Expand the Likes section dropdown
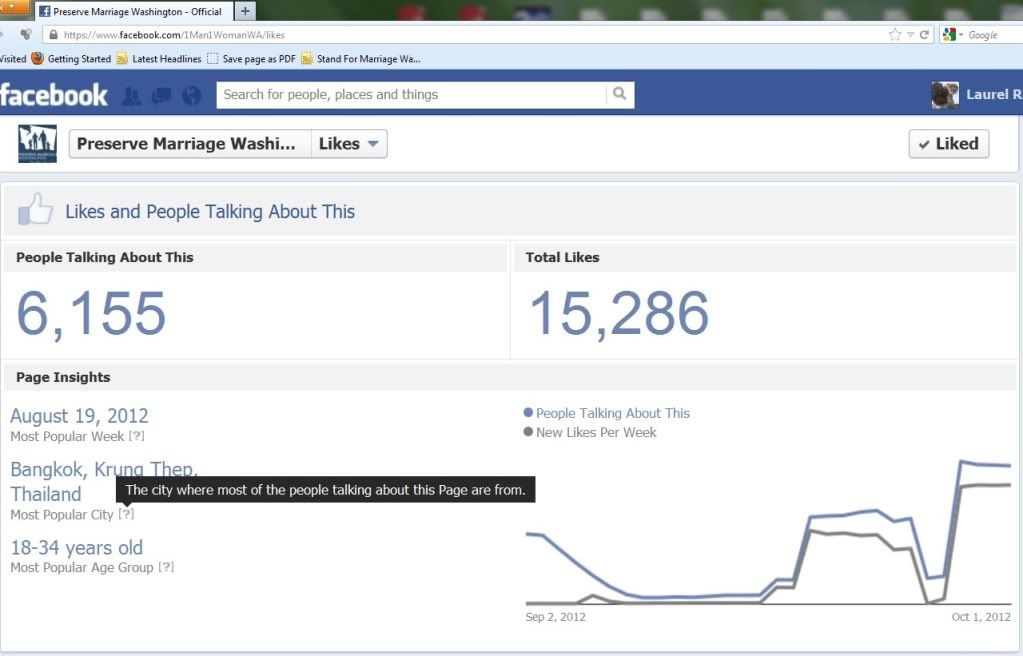The width and height of the screenshot is (1023, 656). (349, 144)
